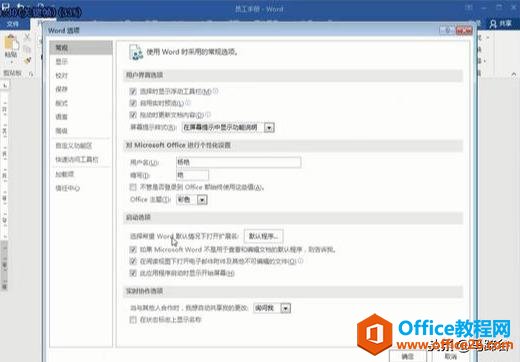The width and height of the screenshot is (520, 362).
Task: Click info icon next to 在阅读视图下打开电子邮件附件
Action: 300,261
